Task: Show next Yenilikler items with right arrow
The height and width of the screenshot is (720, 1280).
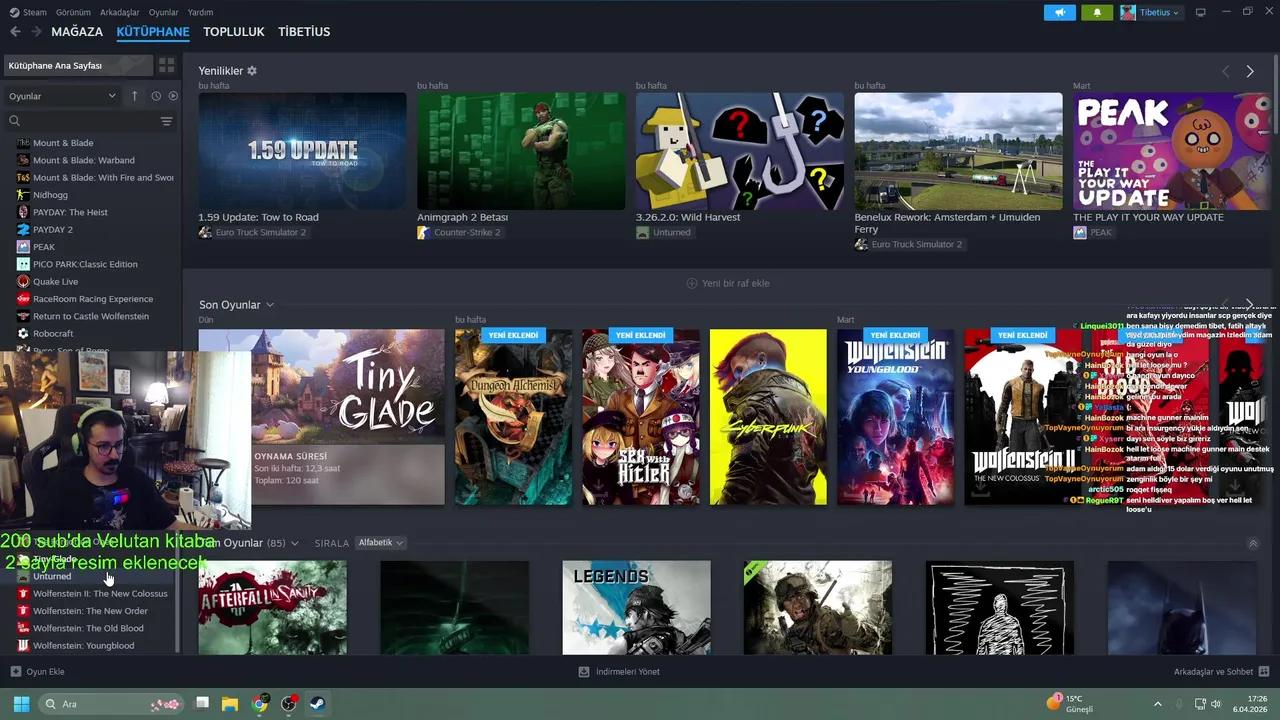Action: coord(1250,71)
